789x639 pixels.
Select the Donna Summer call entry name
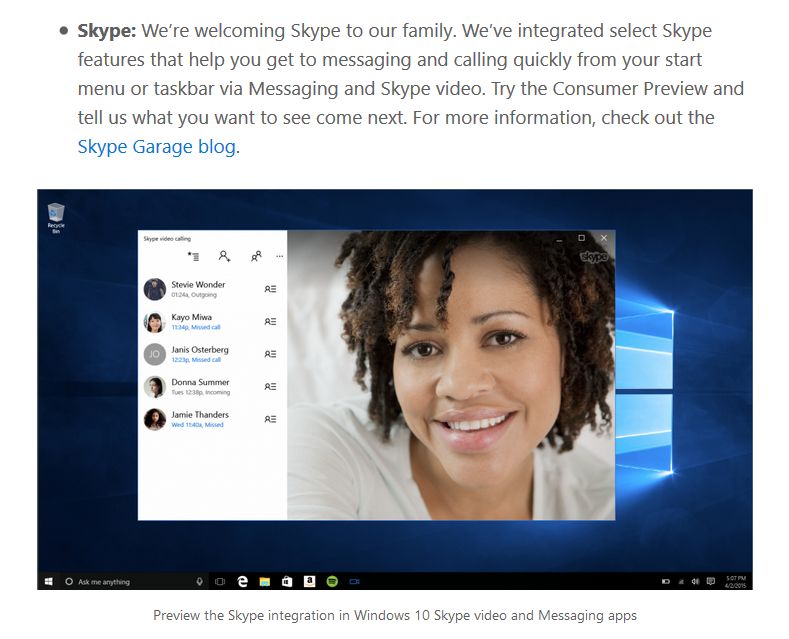point(200,382)
